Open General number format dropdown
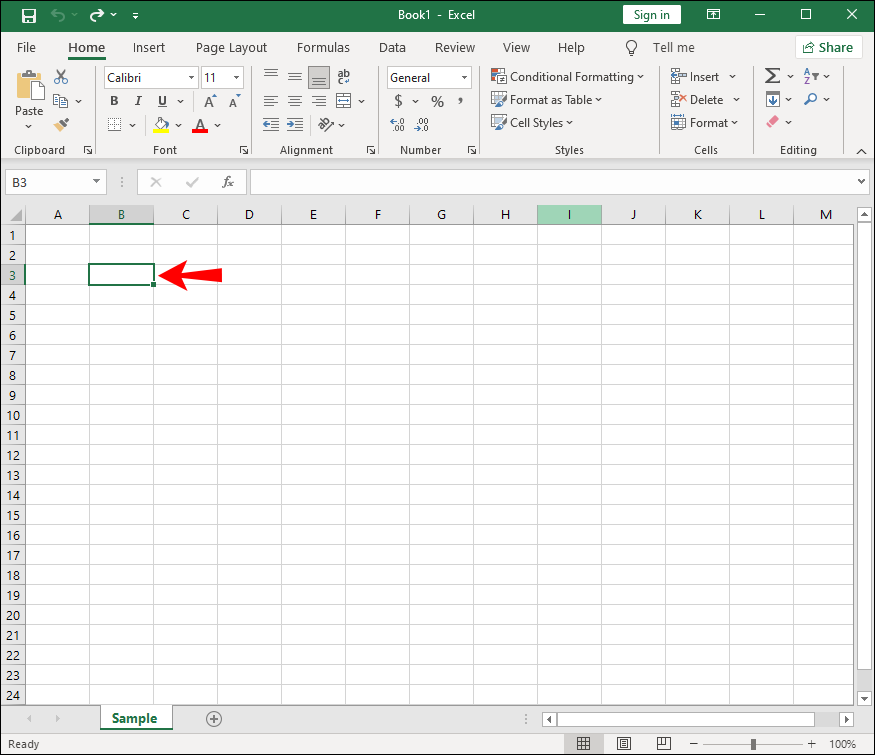Image resolution: width=875 pixels, height=755 pixels. pyautogui.click(x=464, y=78)
